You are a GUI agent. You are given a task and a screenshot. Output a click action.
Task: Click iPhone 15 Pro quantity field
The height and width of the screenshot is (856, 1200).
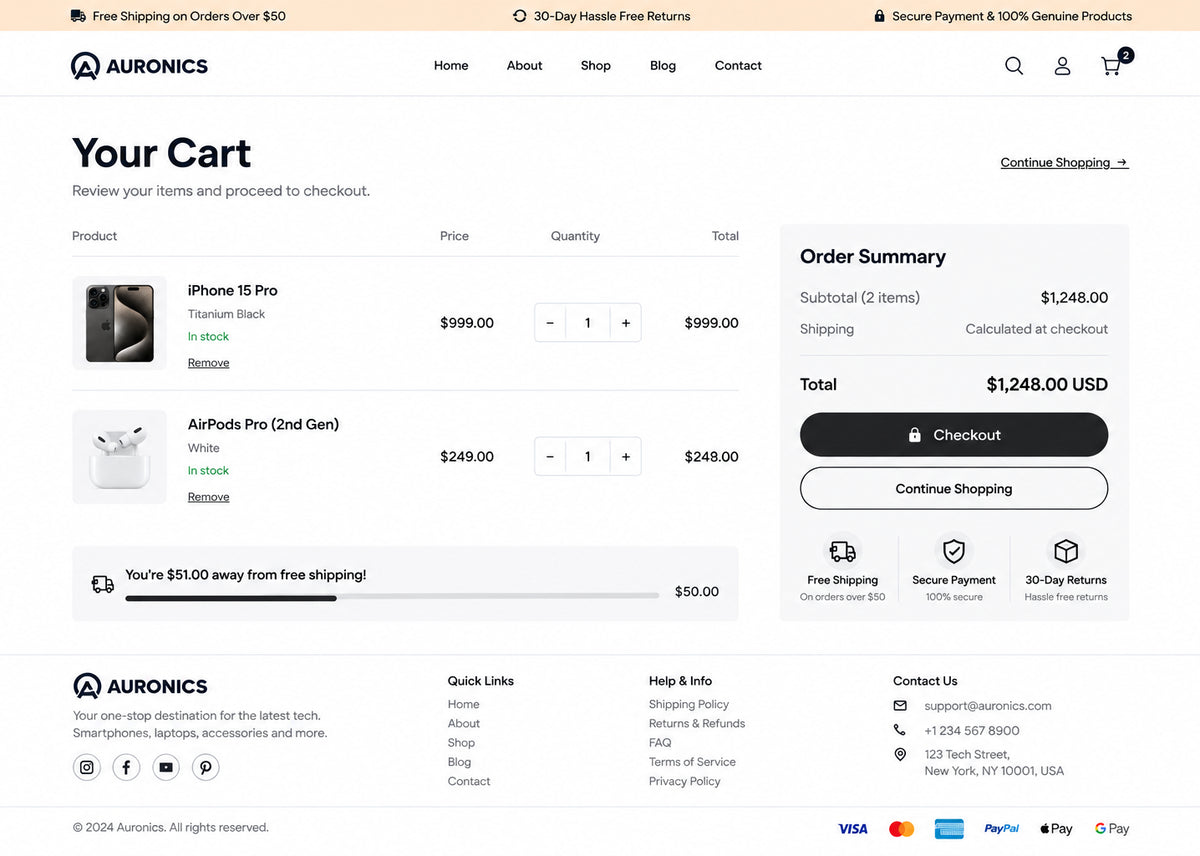pyautogui.click(x=588, y=323)
